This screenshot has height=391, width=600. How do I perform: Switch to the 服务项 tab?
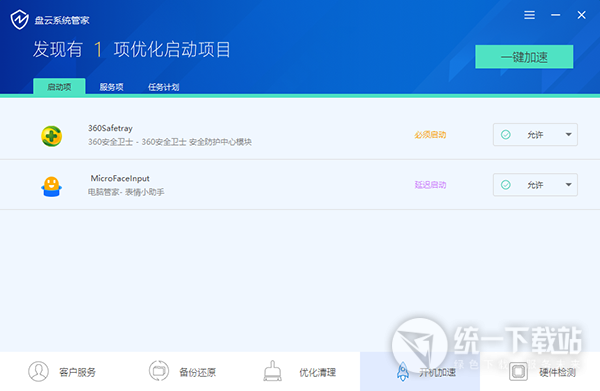111,87
